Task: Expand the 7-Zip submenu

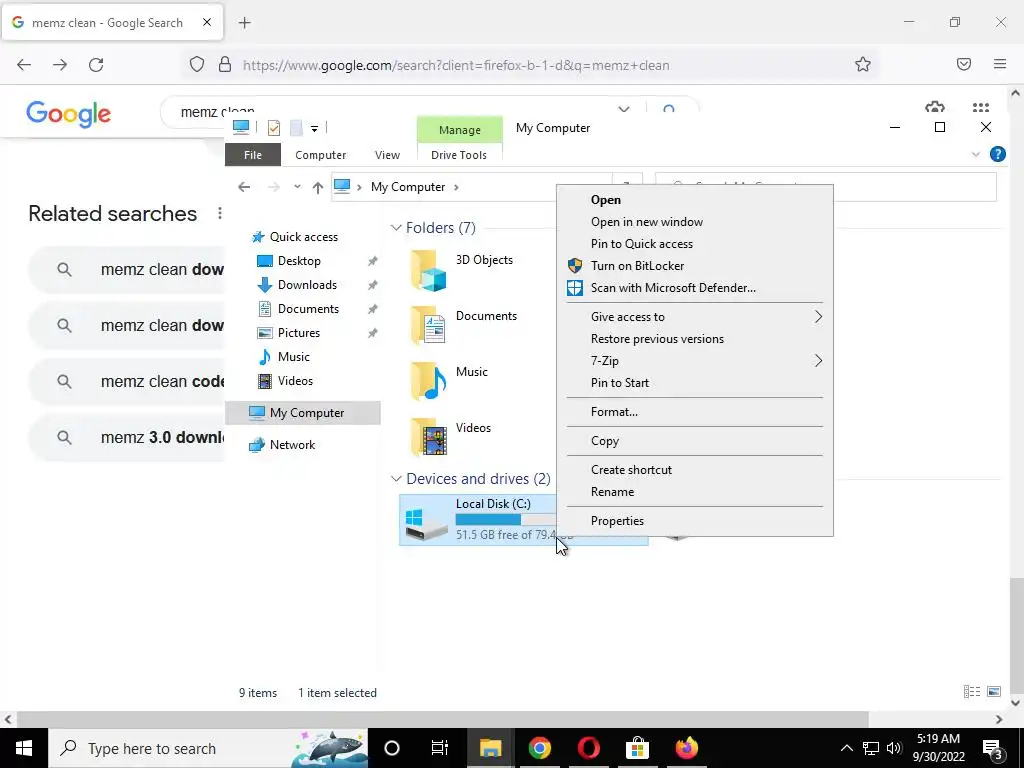Action: [x=694, y=361]
